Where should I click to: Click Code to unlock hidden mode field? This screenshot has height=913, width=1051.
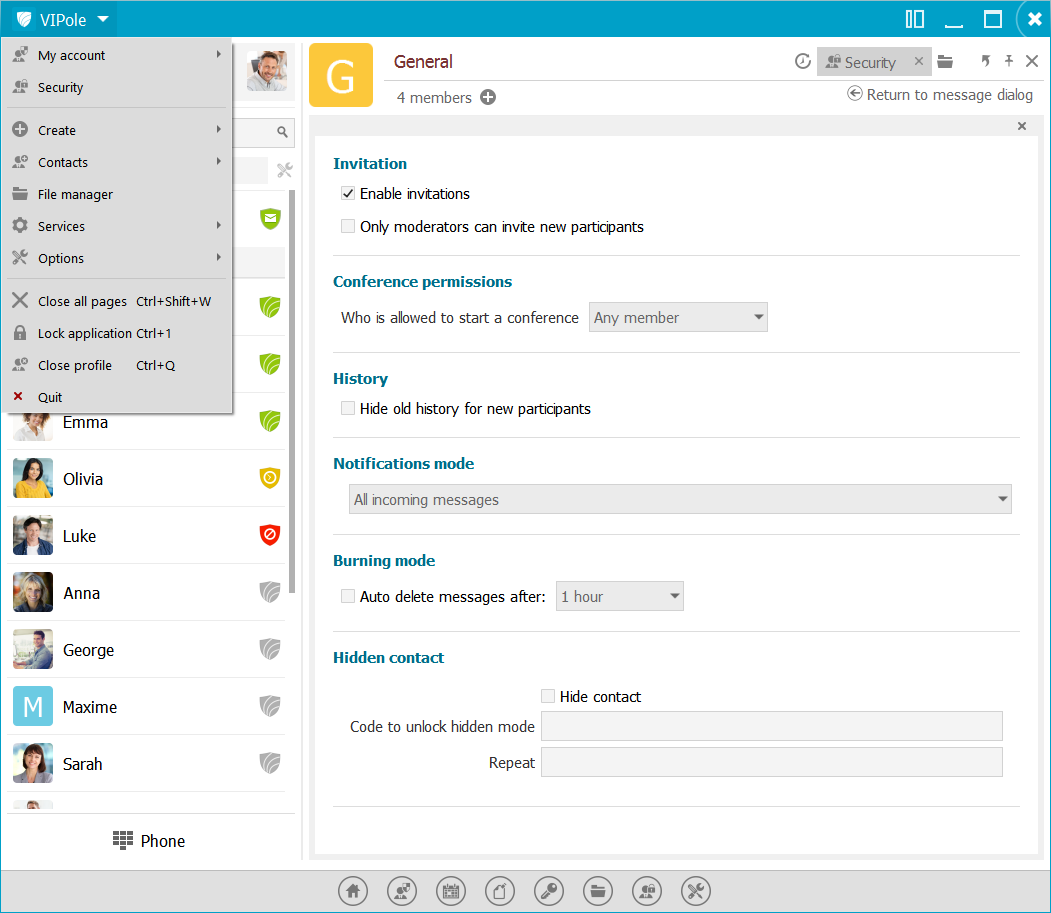click(x=771, y=726)
